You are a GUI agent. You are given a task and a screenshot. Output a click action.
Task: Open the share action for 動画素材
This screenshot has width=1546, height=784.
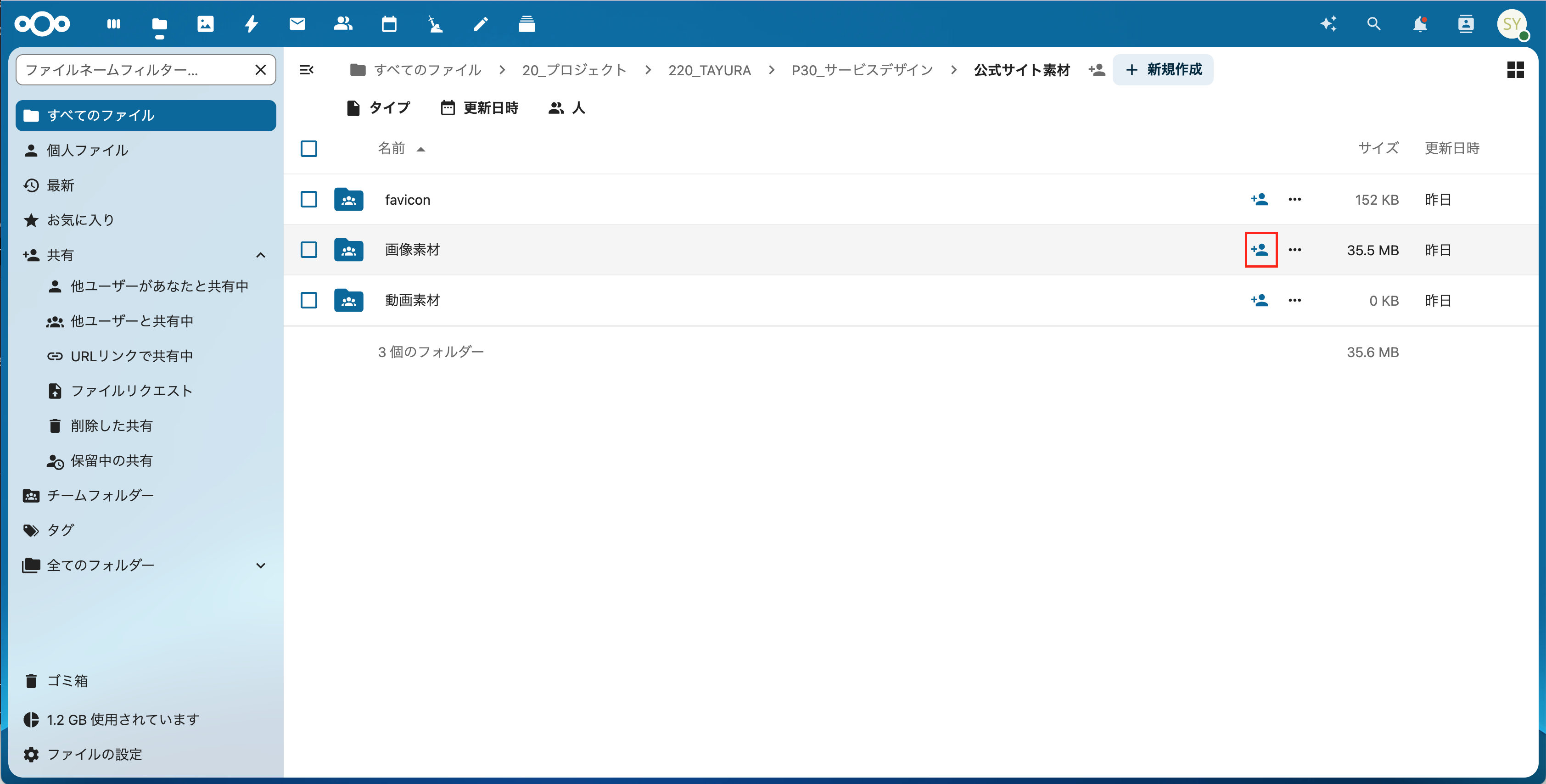1260,301
